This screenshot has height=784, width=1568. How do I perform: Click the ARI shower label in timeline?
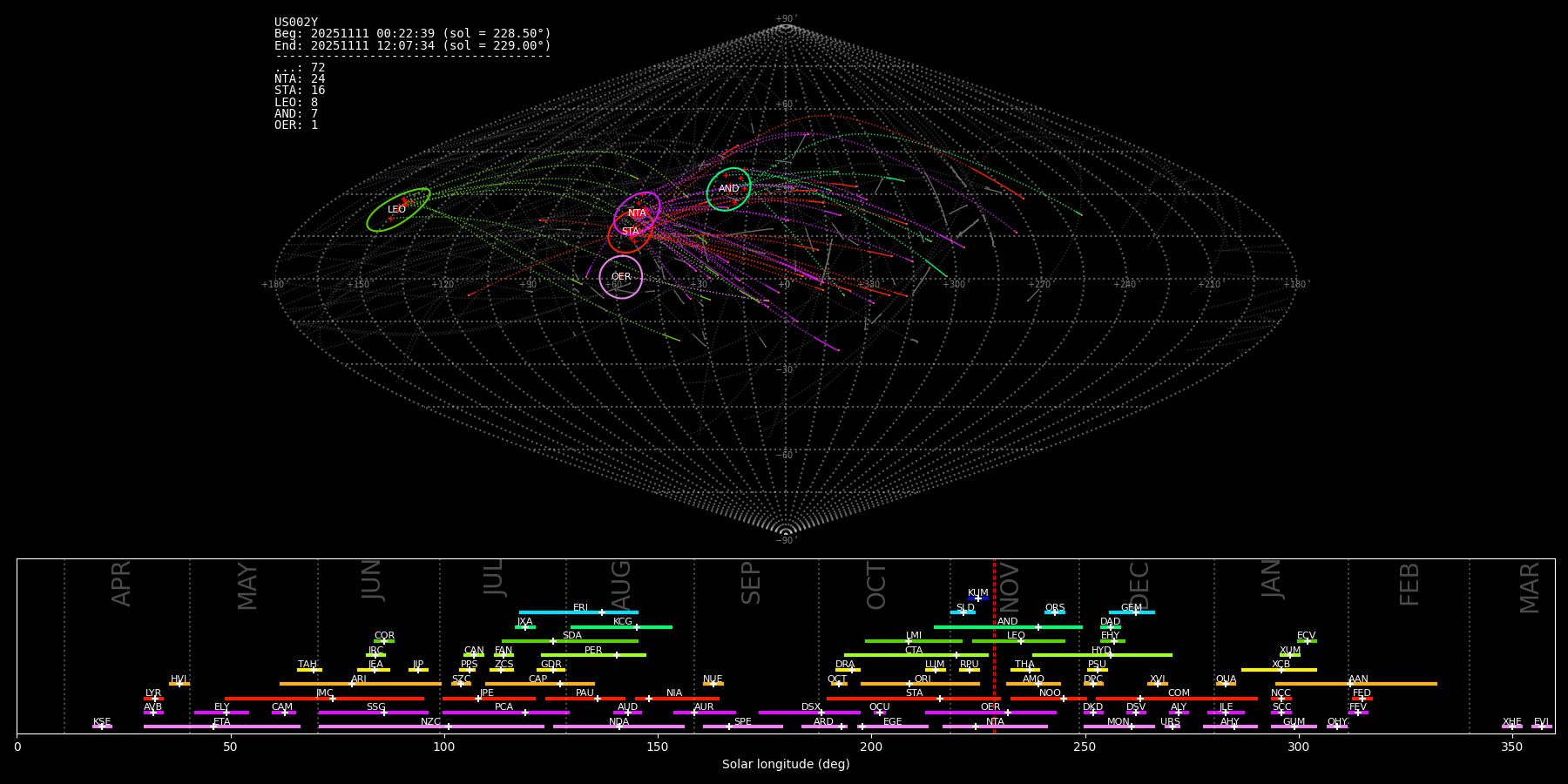(359, 679)
